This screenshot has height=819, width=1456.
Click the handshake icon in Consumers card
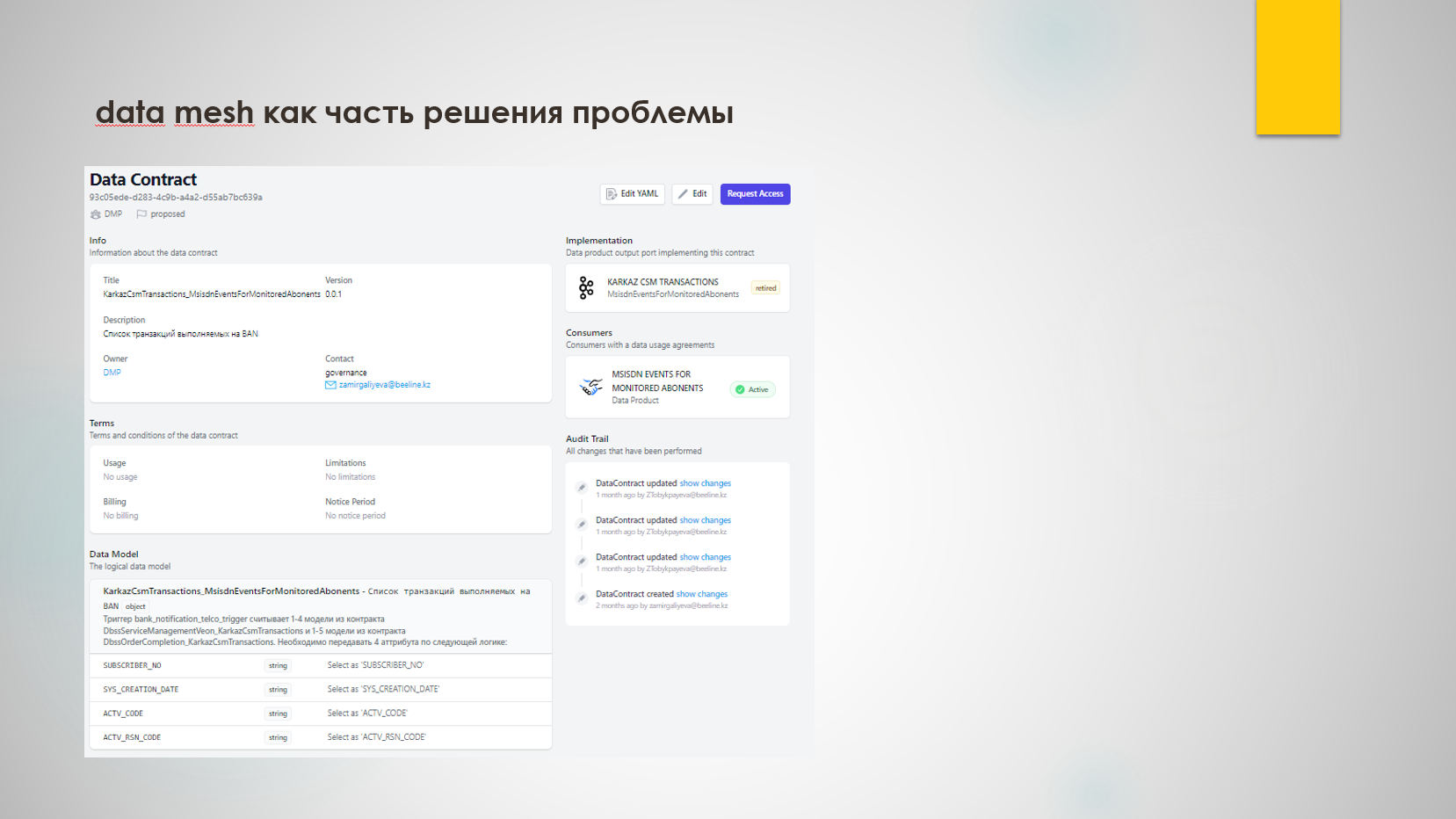tap(591, 387)
